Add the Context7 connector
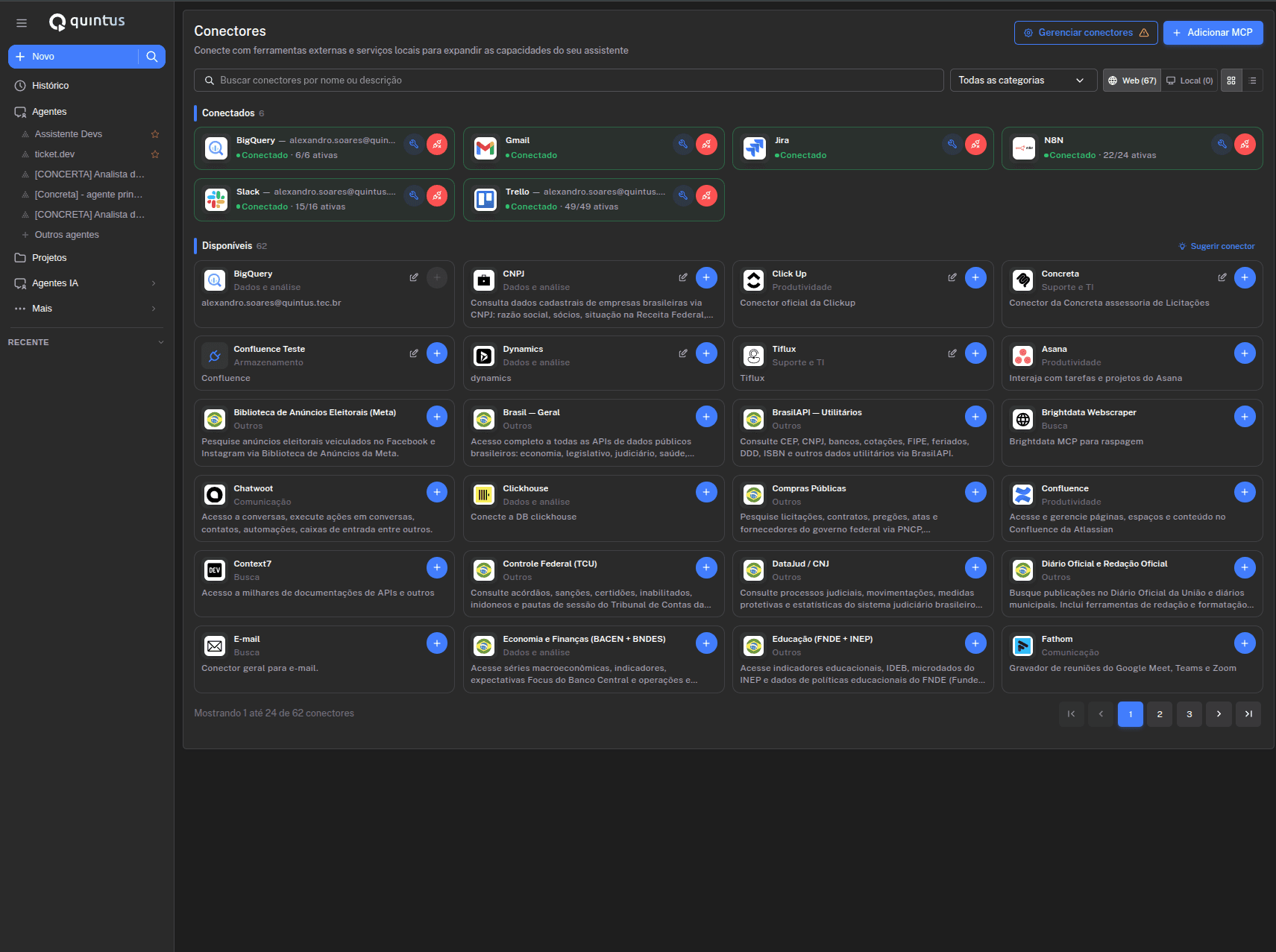 437,568
